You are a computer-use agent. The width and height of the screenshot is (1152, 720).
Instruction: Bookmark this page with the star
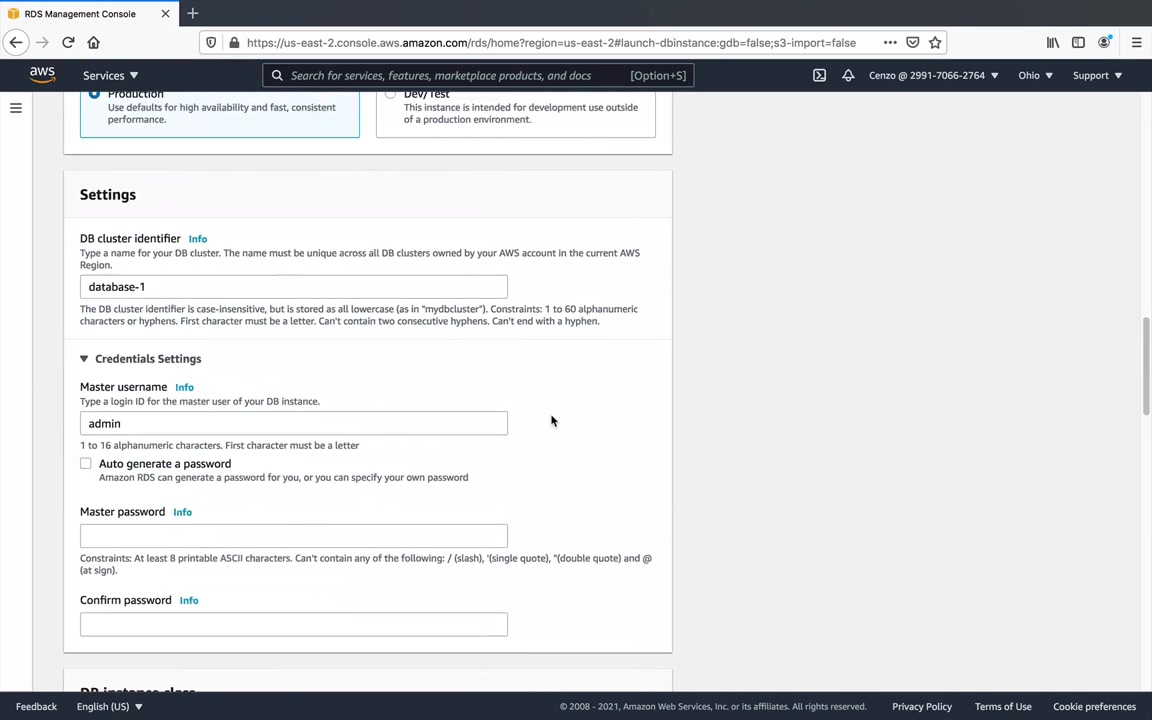935,43
